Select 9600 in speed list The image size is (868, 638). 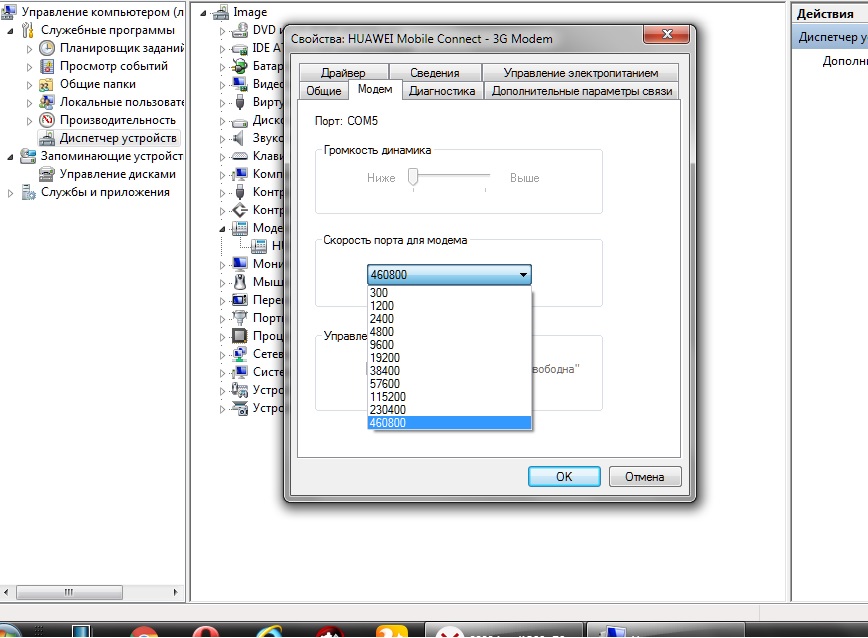[x=449, y=345]
